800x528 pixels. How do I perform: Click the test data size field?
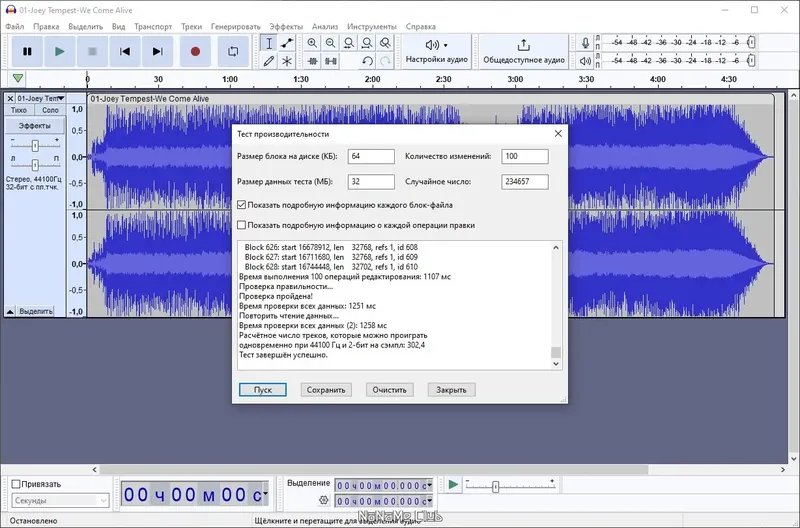pyautogui.click(x=371, y=182)
